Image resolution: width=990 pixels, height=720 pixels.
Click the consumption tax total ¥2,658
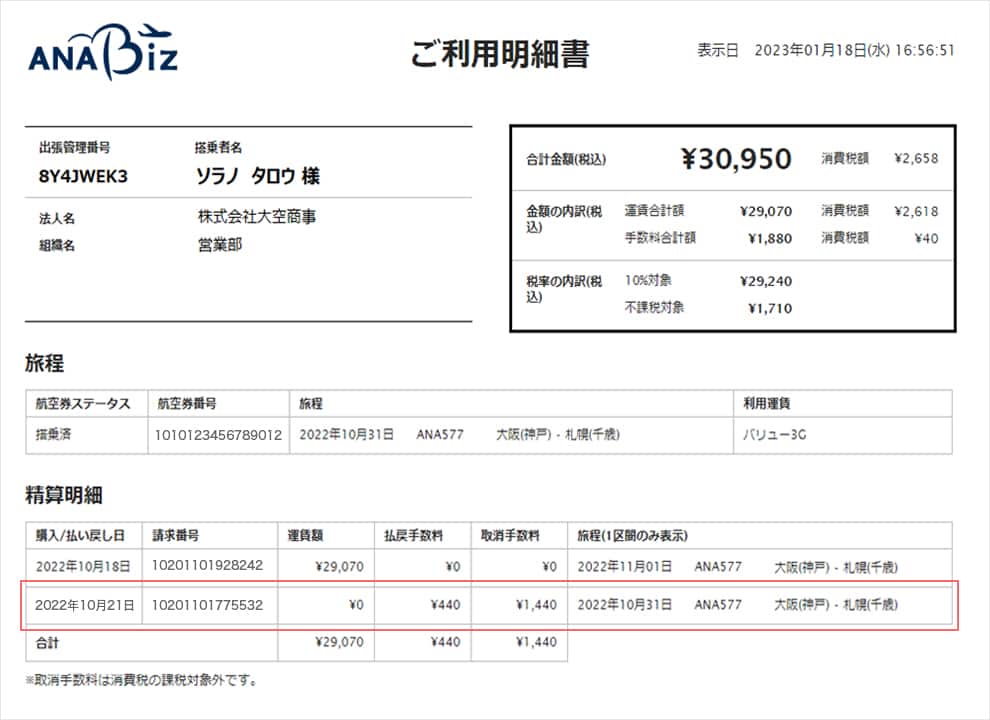tap(915, 158)
